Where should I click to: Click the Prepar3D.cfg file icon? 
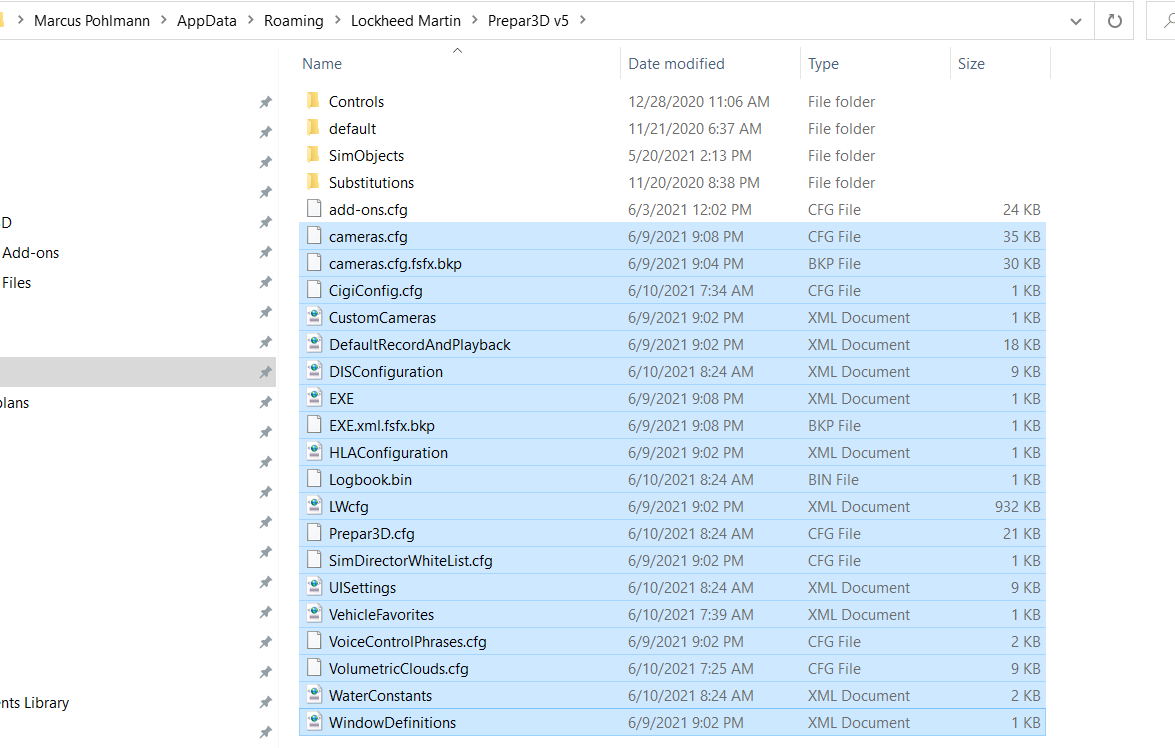[x=314, y=532]
